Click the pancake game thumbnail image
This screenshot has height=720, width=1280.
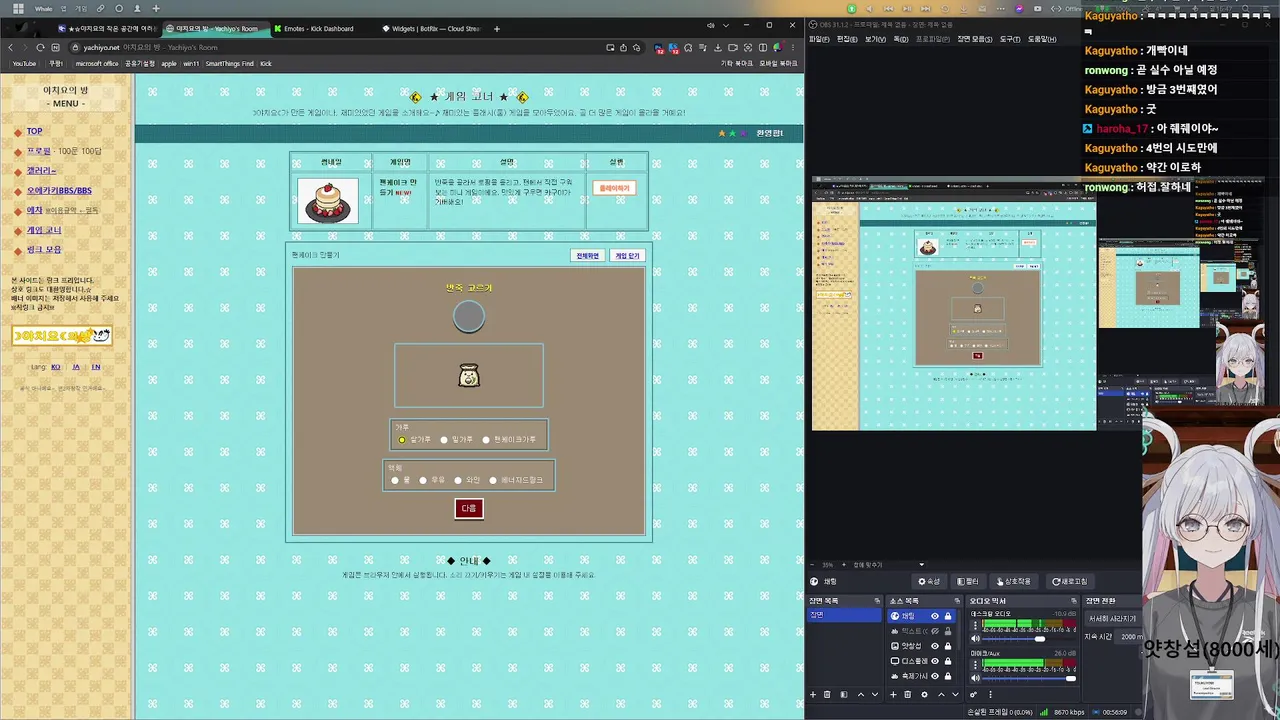coord(329,201)
